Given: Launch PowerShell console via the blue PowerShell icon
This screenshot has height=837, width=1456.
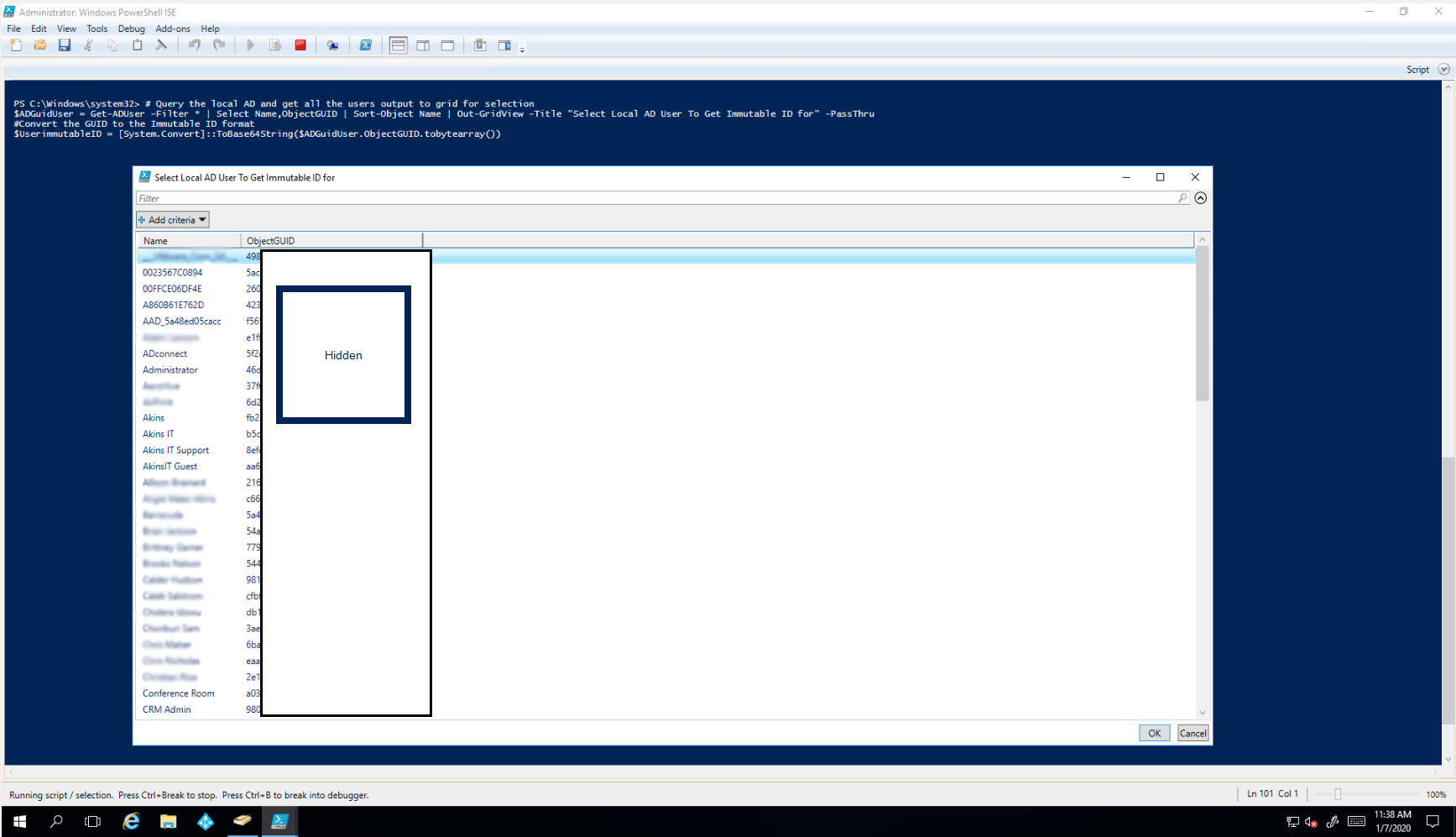Looking at the screenshot, I should click(365, 44).
